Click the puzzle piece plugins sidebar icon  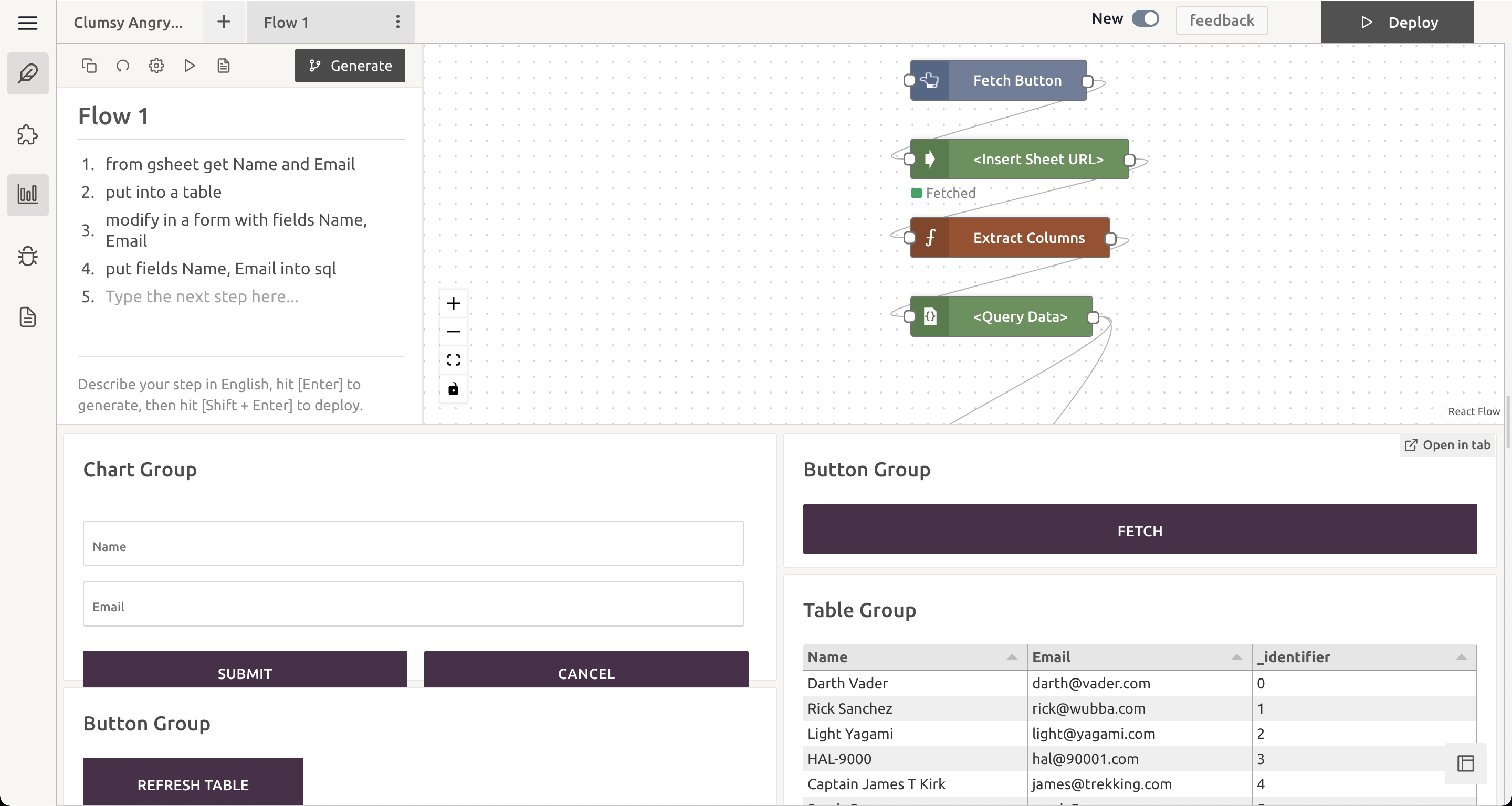(x=28, y=134)
